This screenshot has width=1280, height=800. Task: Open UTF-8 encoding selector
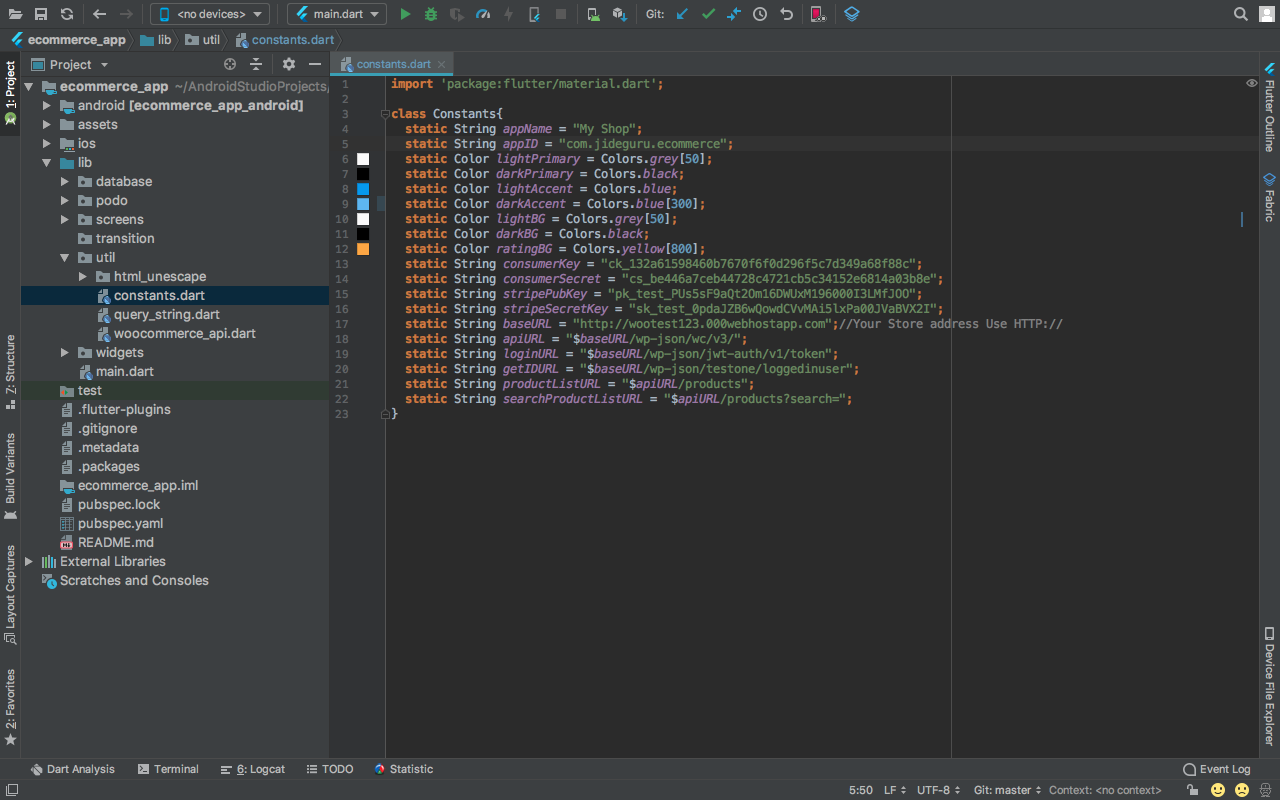pyautogui.click(x=939, y=790)
